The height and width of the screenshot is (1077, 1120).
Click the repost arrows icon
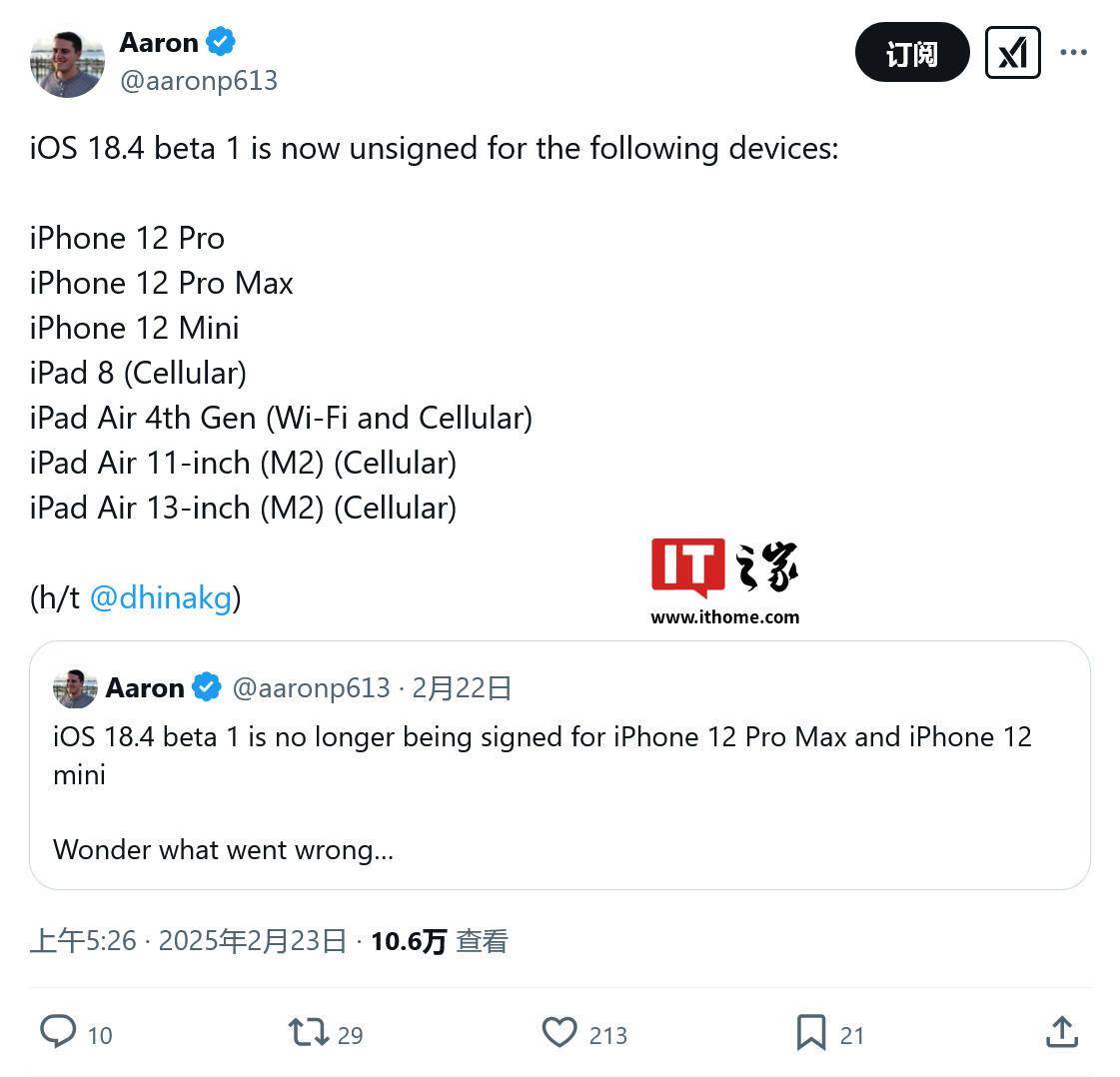[x=308, y=1032]
